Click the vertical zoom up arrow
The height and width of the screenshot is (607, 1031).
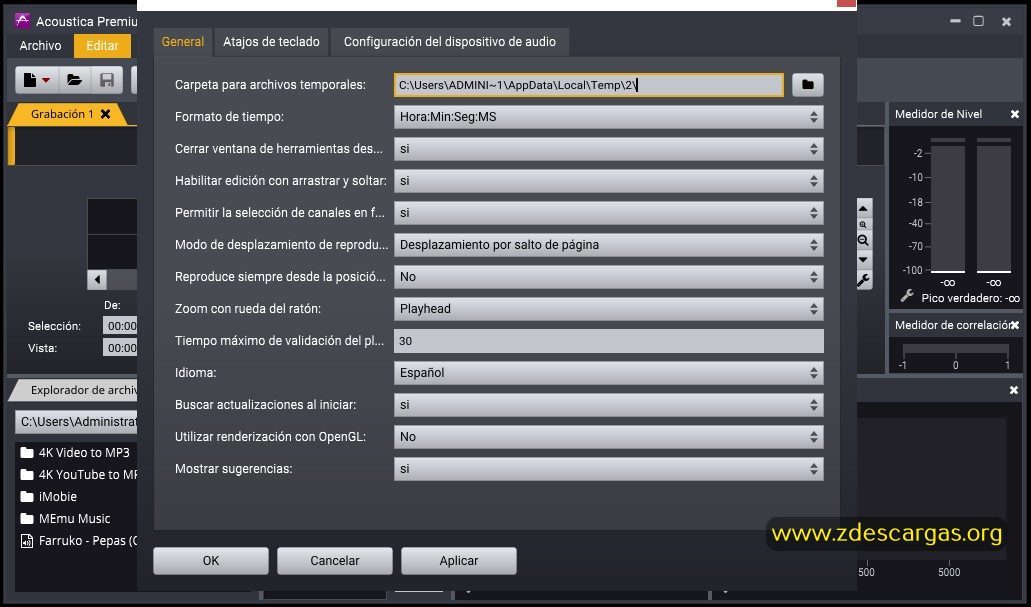pos(863,208)
